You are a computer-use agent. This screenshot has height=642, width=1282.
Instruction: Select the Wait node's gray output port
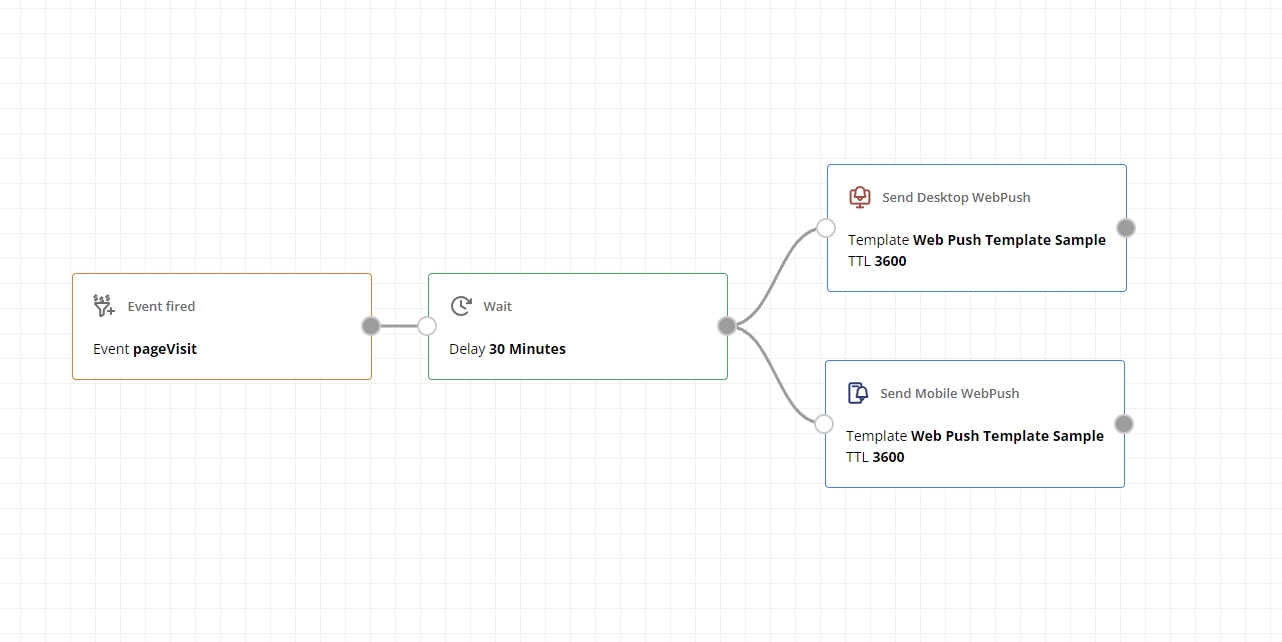727,325
